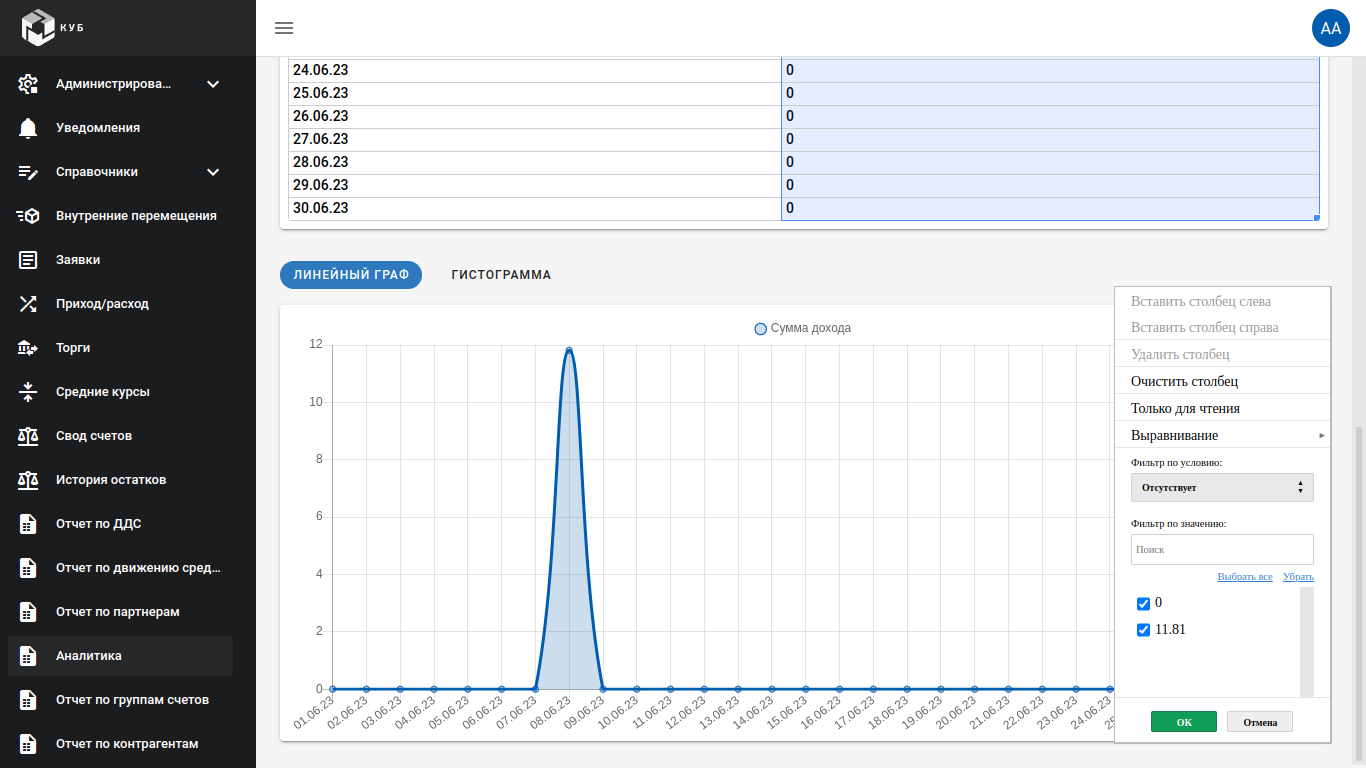The image size is (1366, 768).
Task: Select the value cell beside 29.06.23
Action: pos(1050,185)
